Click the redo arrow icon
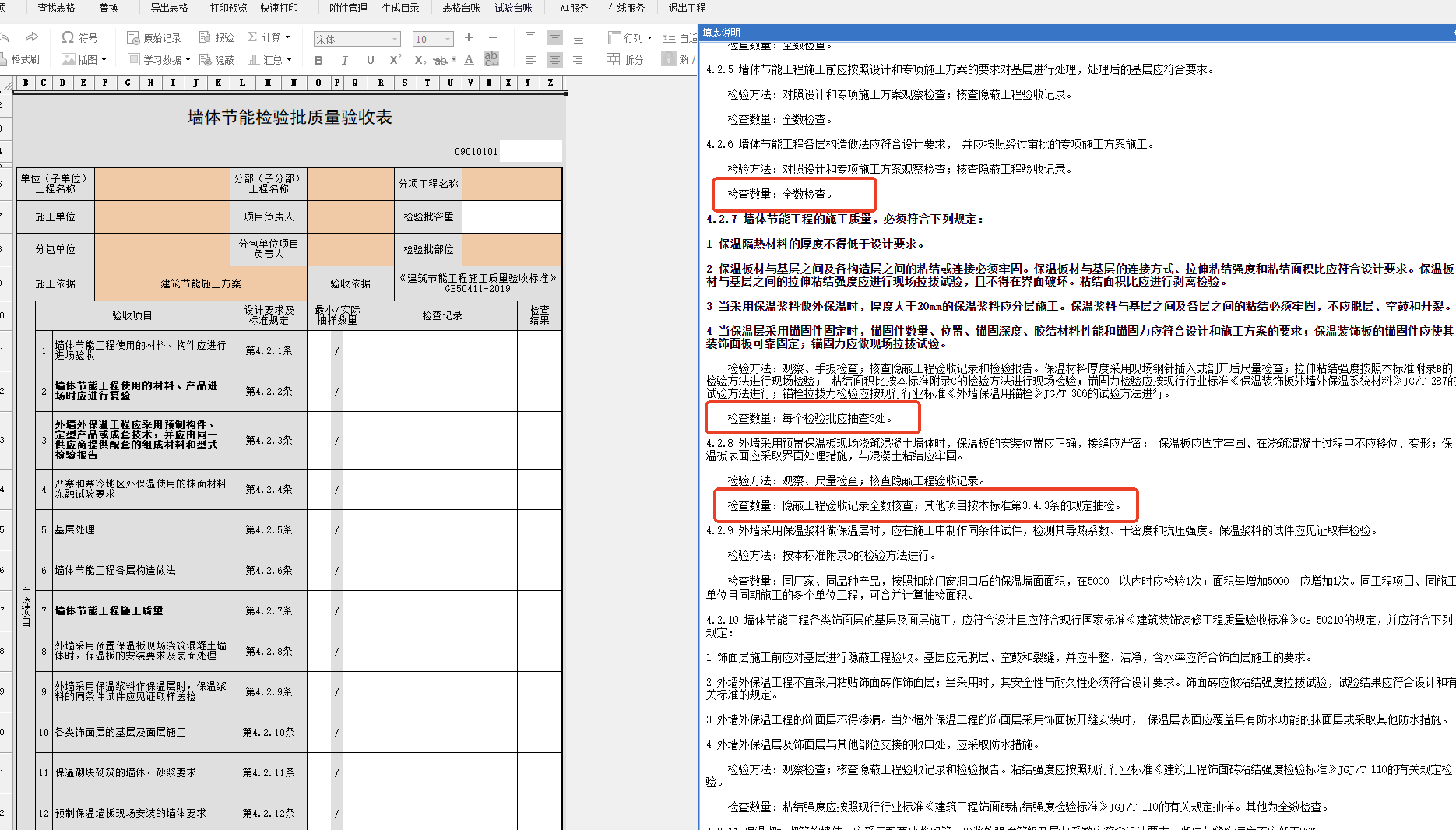The image size is (1456, 830). click(x=32, y=37)
